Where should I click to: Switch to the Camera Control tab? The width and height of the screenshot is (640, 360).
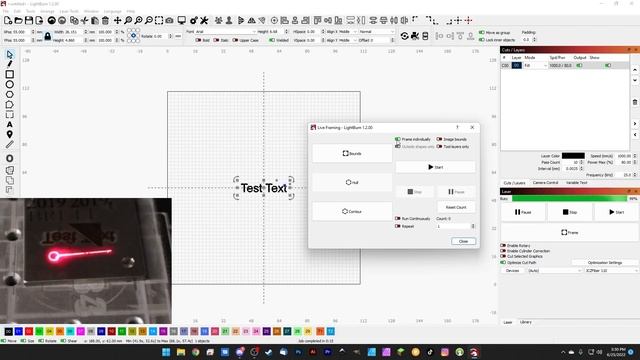click(x=545, y=183)
